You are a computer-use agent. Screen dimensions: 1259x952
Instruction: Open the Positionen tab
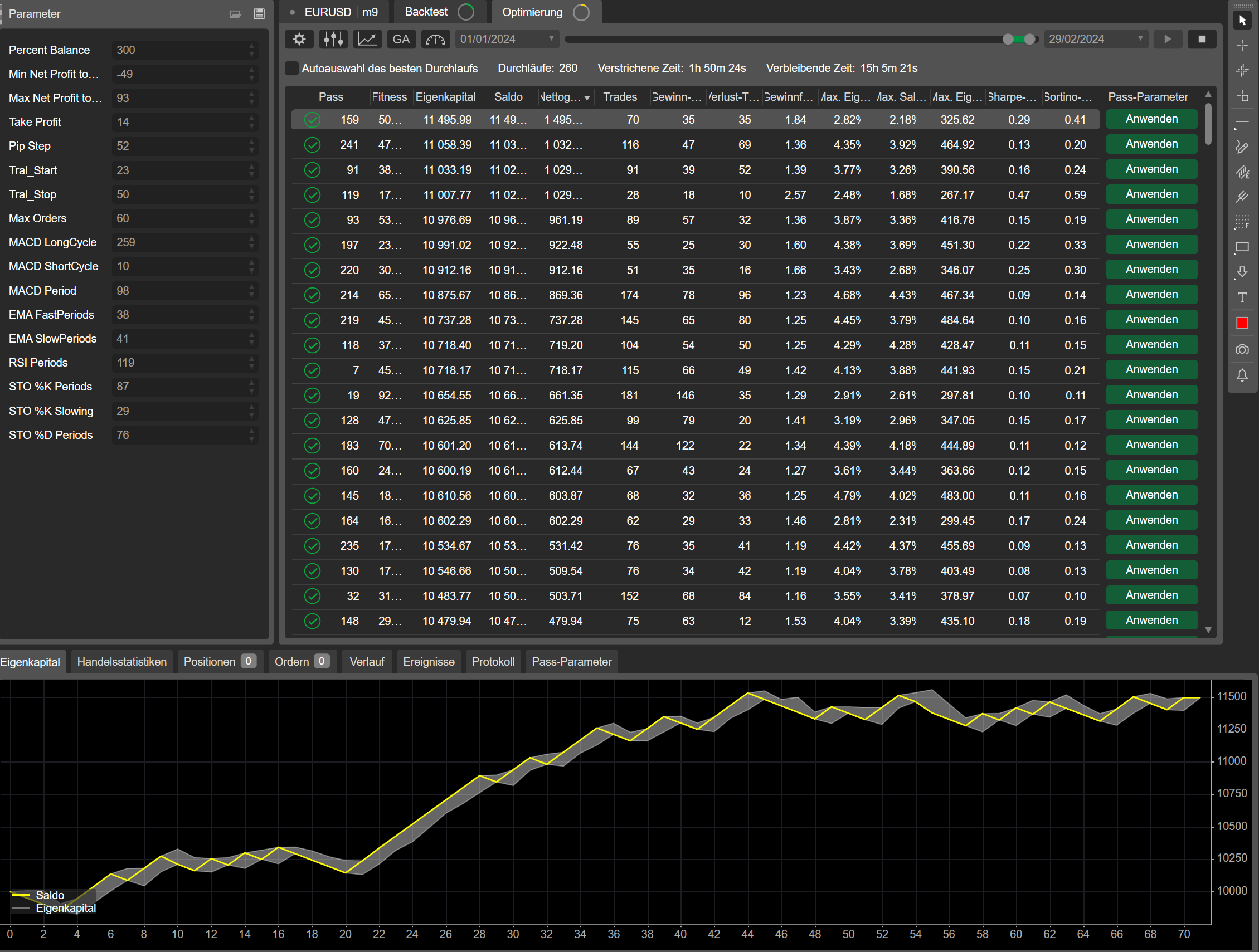tap(219, 662)
